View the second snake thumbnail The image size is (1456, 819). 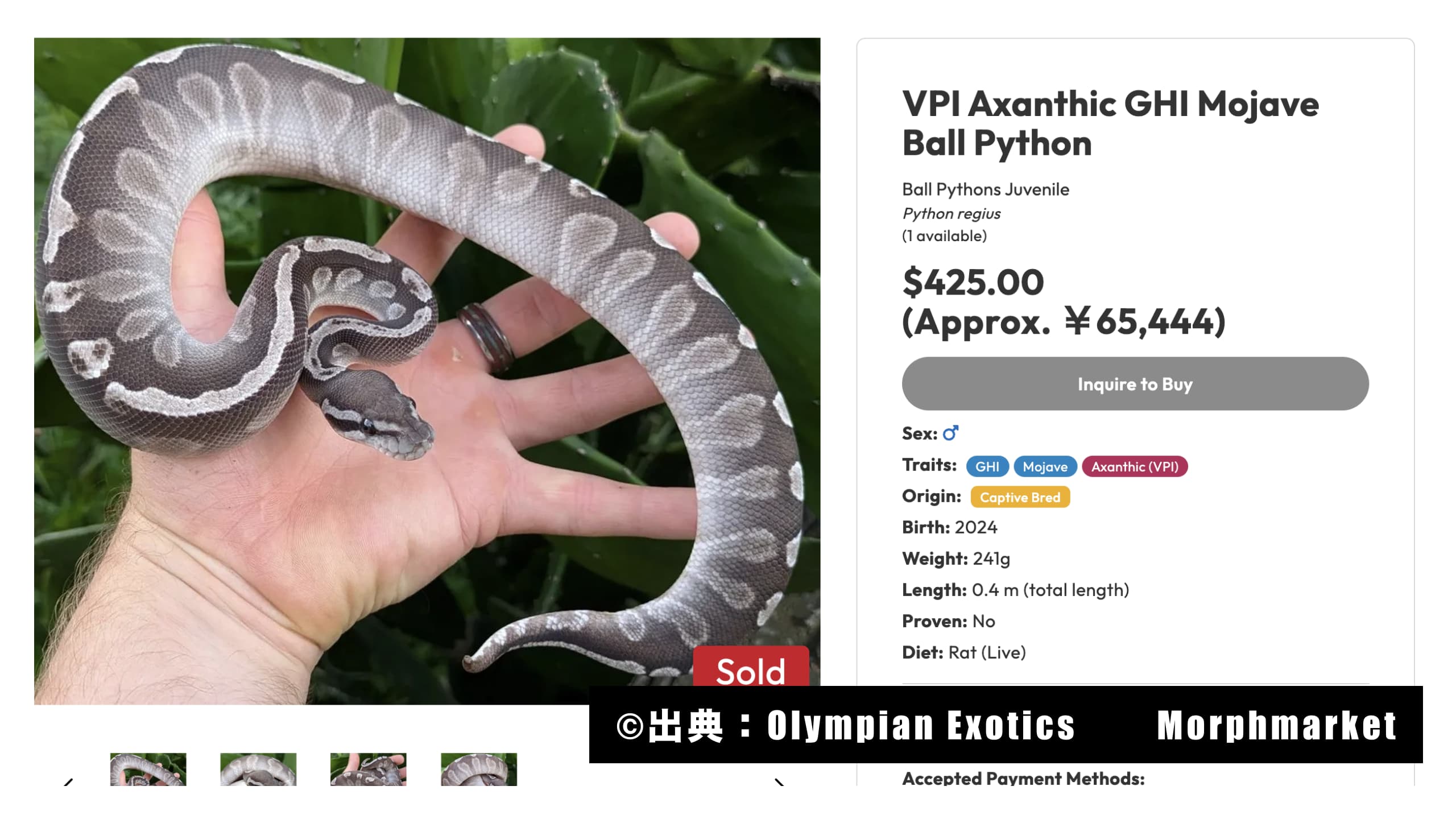pyautogui.click(x=258, y=770)
